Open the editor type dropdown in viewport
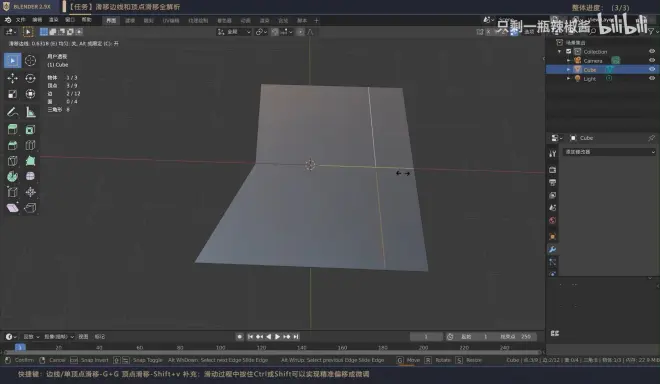 point(10,32)
